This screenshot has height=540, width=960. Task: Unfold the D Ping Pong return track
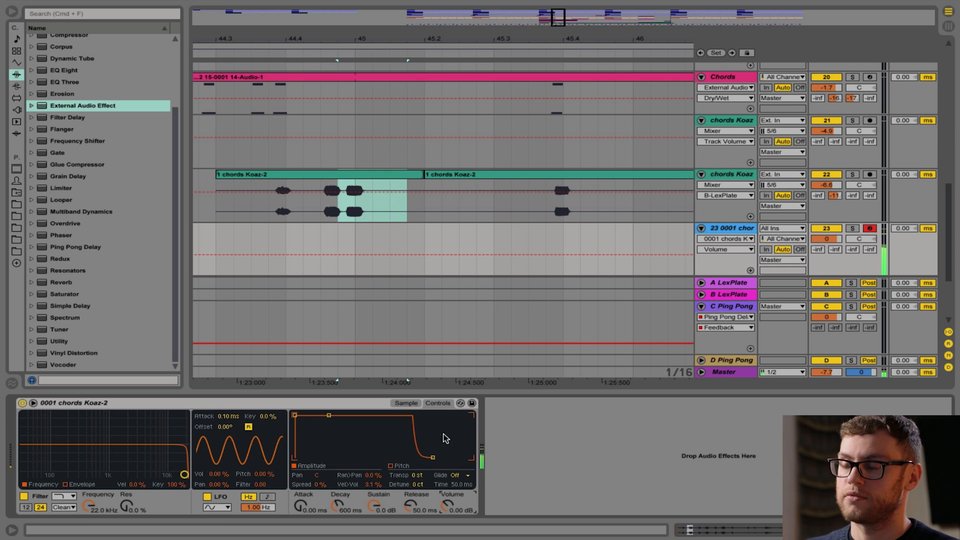[x=701, y=360]
